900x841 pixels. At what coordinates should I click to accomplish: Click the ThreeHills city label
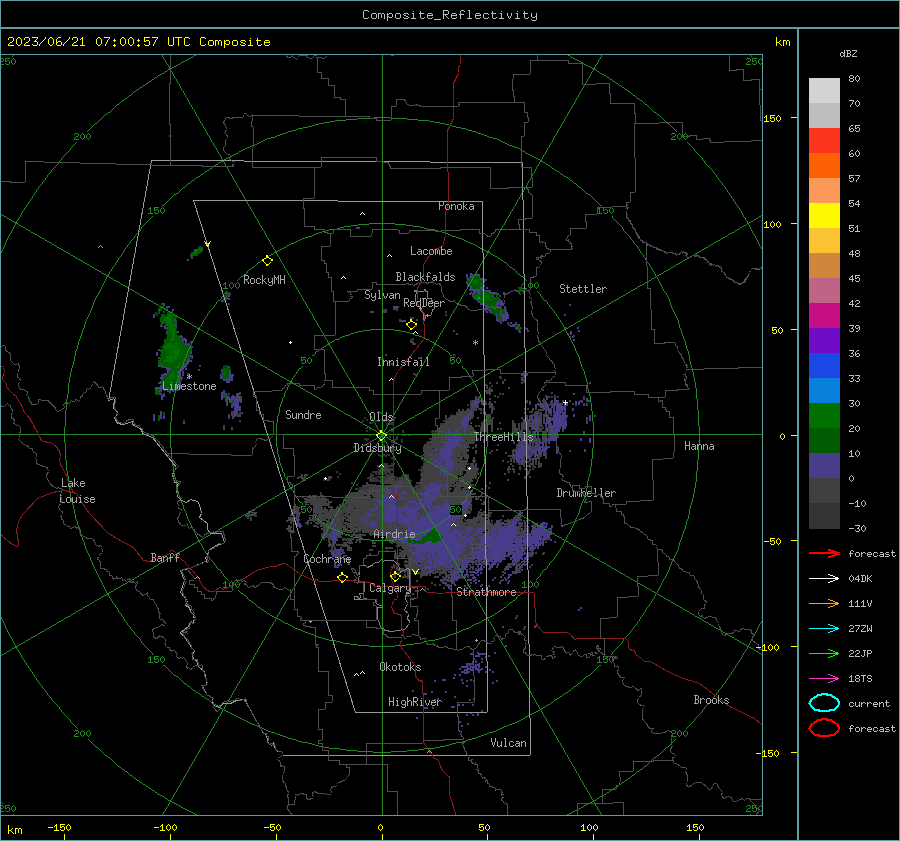(503, 437)
